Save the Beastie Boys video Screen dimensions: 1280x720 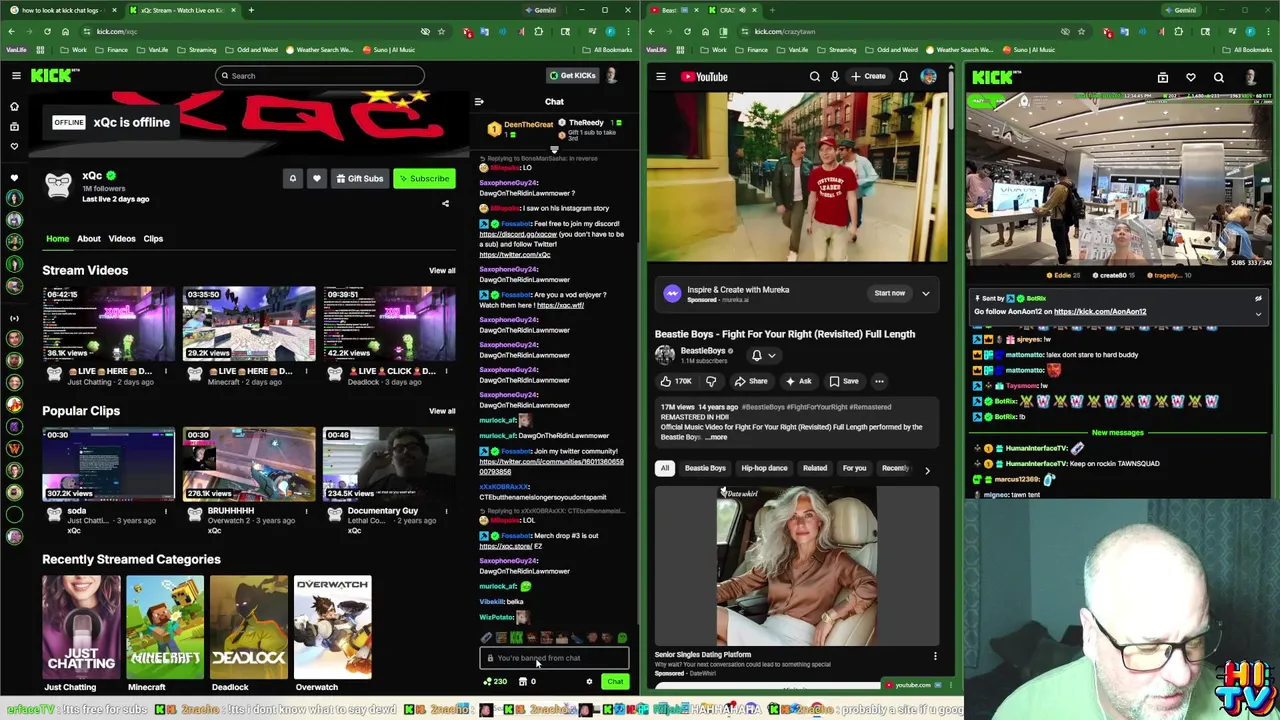(x=843, y=381)
